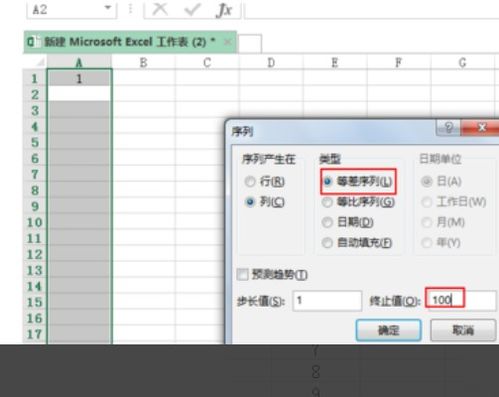
Task: Select column G header
Action: click(x=462, y=62)
